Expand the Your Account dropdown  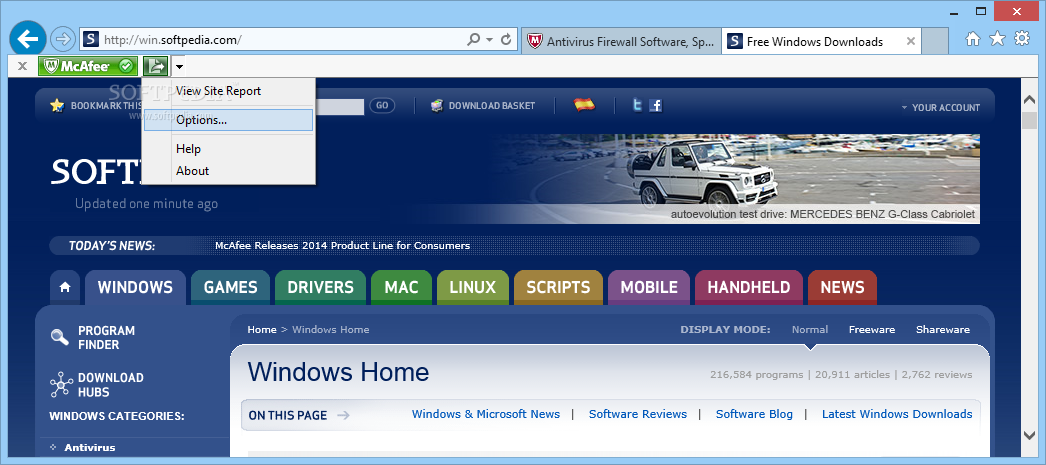point(941,107)
